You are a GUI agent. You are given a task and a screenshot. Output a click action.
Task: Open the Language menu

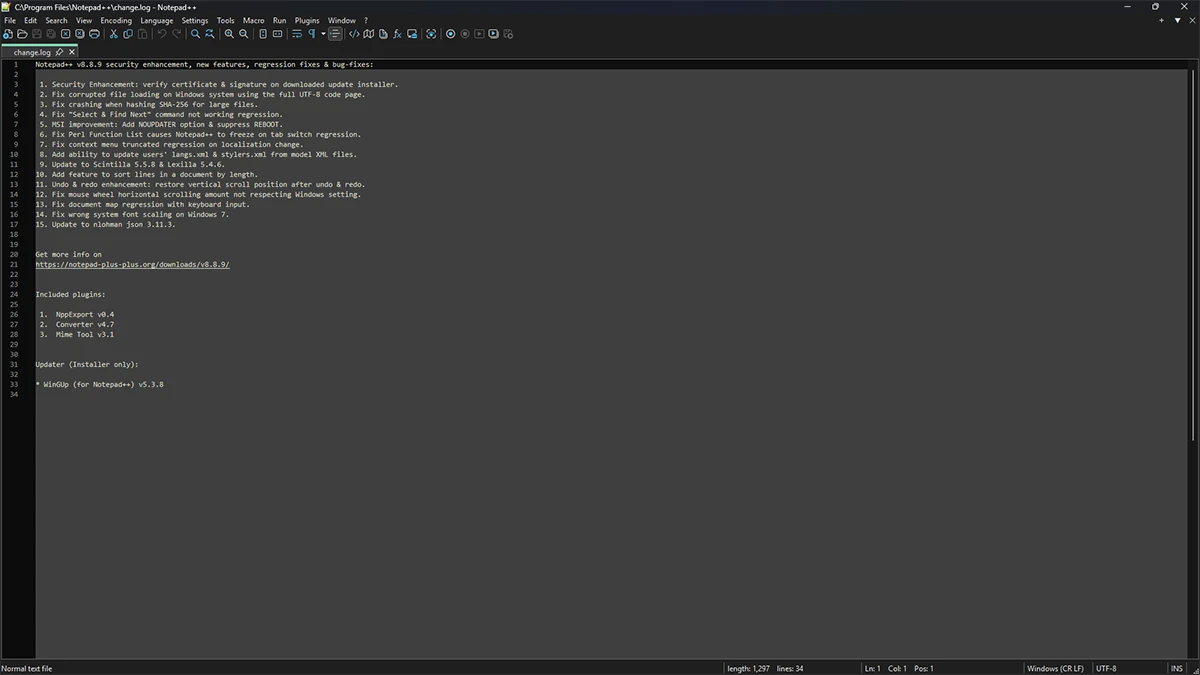[157, 20]
